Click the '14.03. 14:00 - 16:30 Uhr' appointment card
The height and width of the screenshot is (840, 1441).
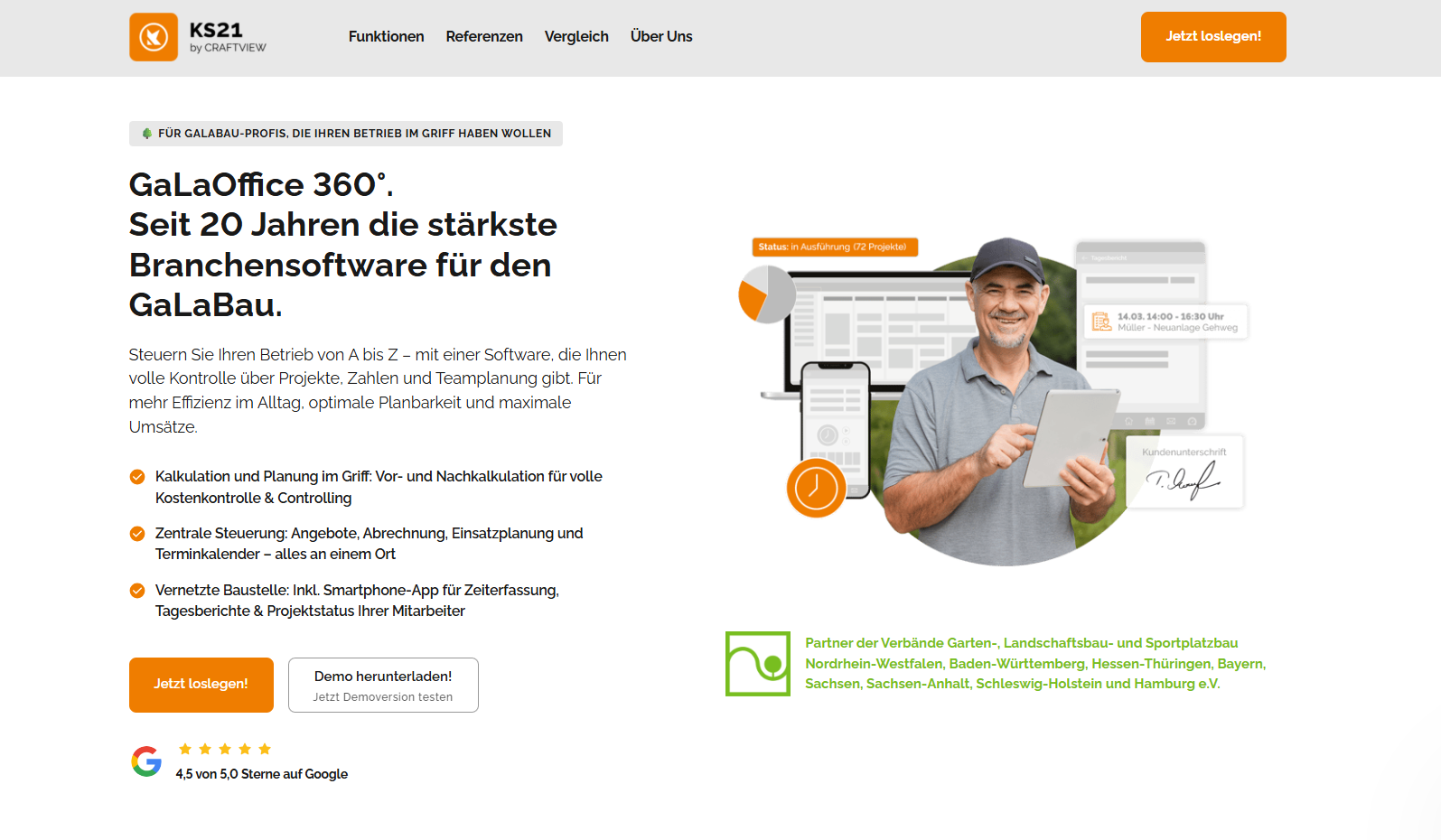[1165, 322]
